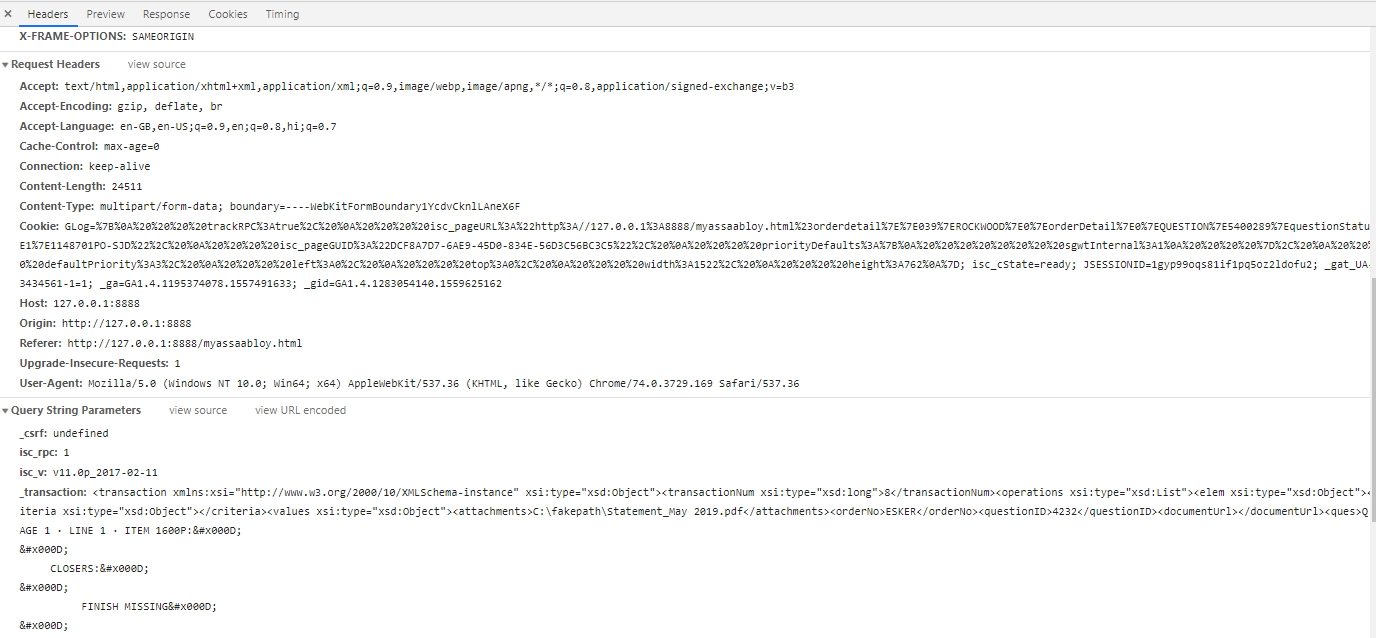The height and width of the screenshot is (638, 1376).
Task: Click view source beside Query String Parameters
Action: (198, 410)
